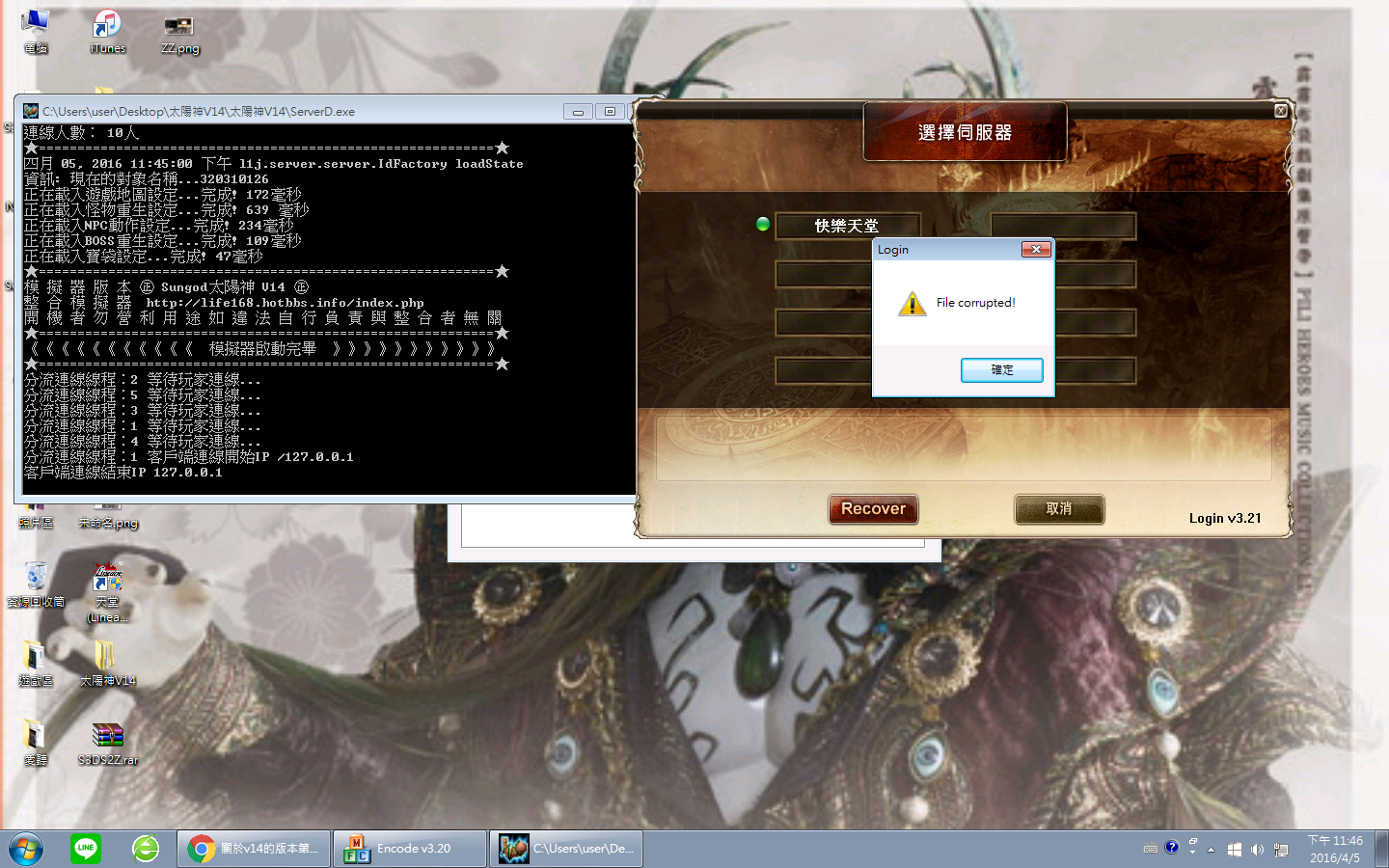
Task: Click the "File corrupted!" message text
Action: click(976, 303)
